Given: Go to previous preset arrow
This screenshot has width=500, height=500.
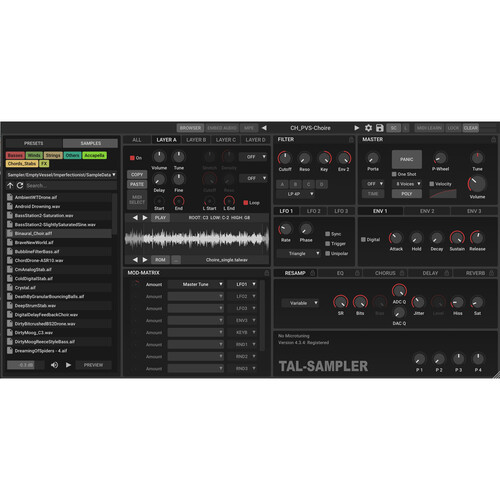Looking at the screenshot, I should (x=264, y=128).
